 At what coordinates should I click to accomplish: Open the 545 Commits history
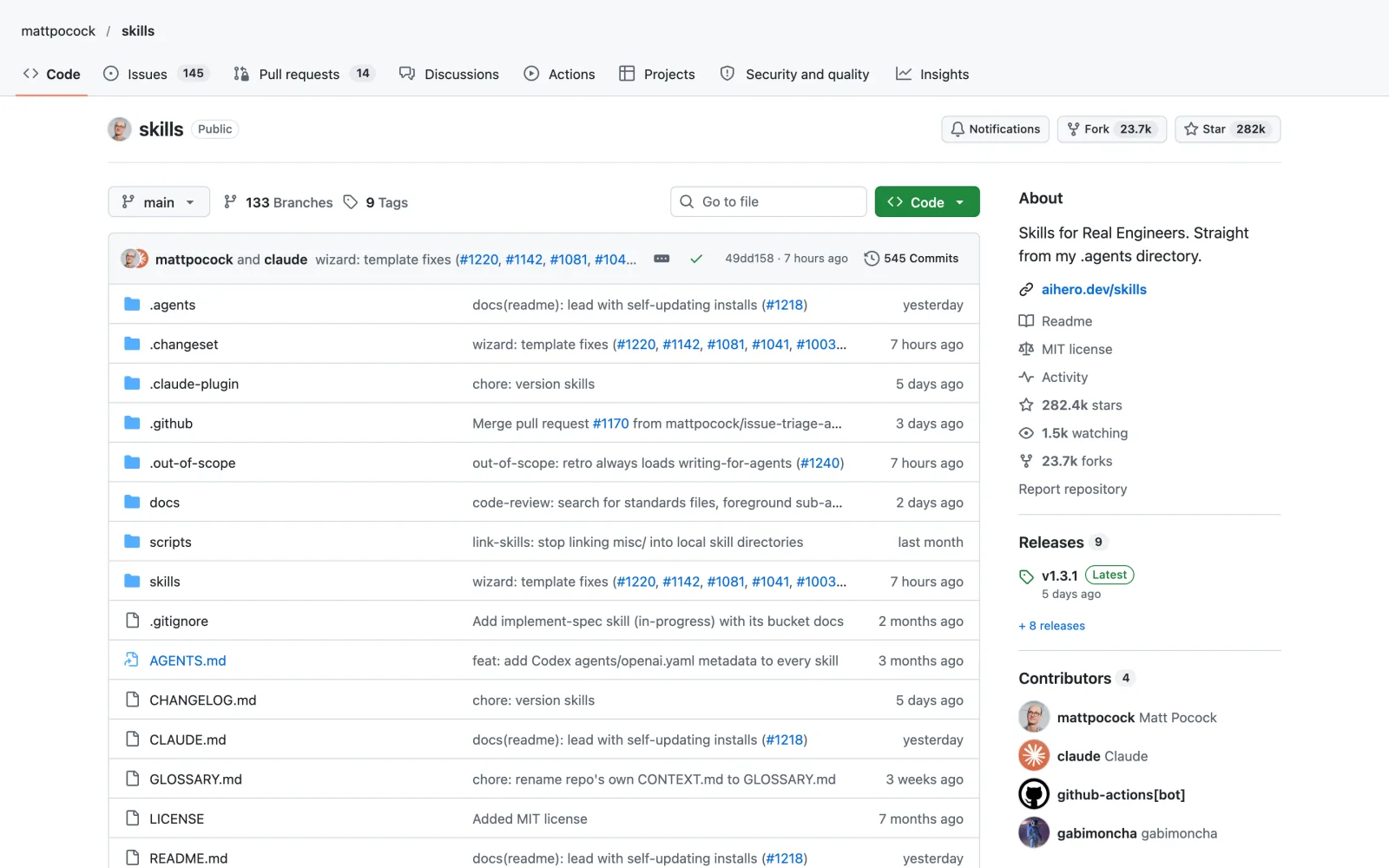click(912, 259)
